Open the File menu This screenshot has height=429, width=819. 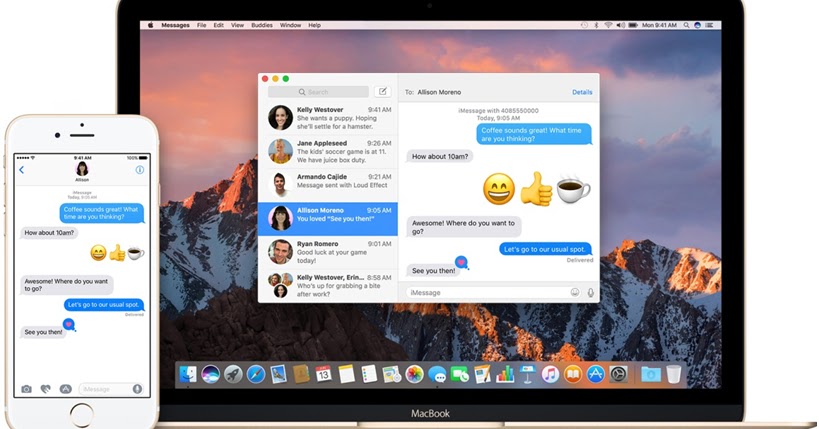tap(202, 25)
